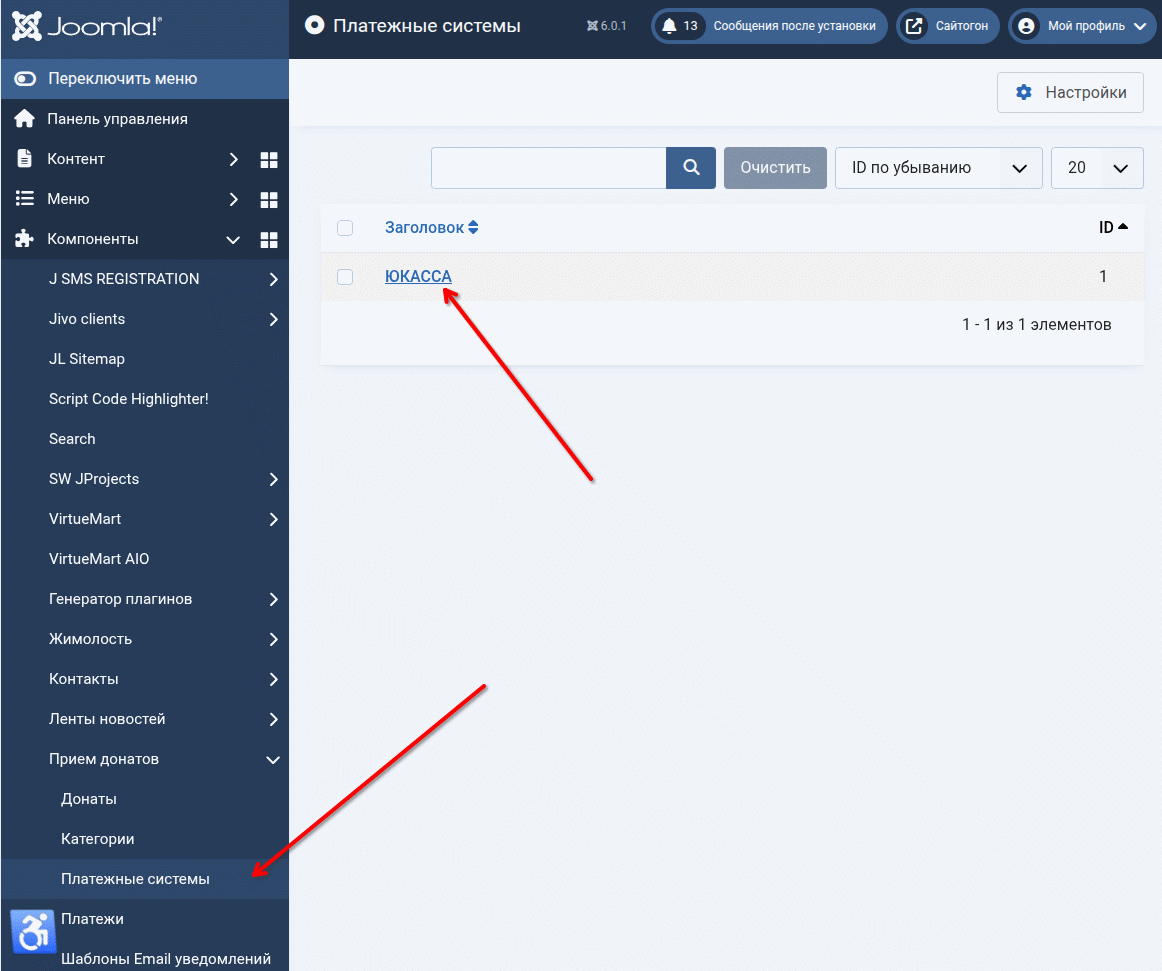The width and height of the screenshot is (1162, 971).
Task: Open Донаты submenu item
Action: click(89, 799)
